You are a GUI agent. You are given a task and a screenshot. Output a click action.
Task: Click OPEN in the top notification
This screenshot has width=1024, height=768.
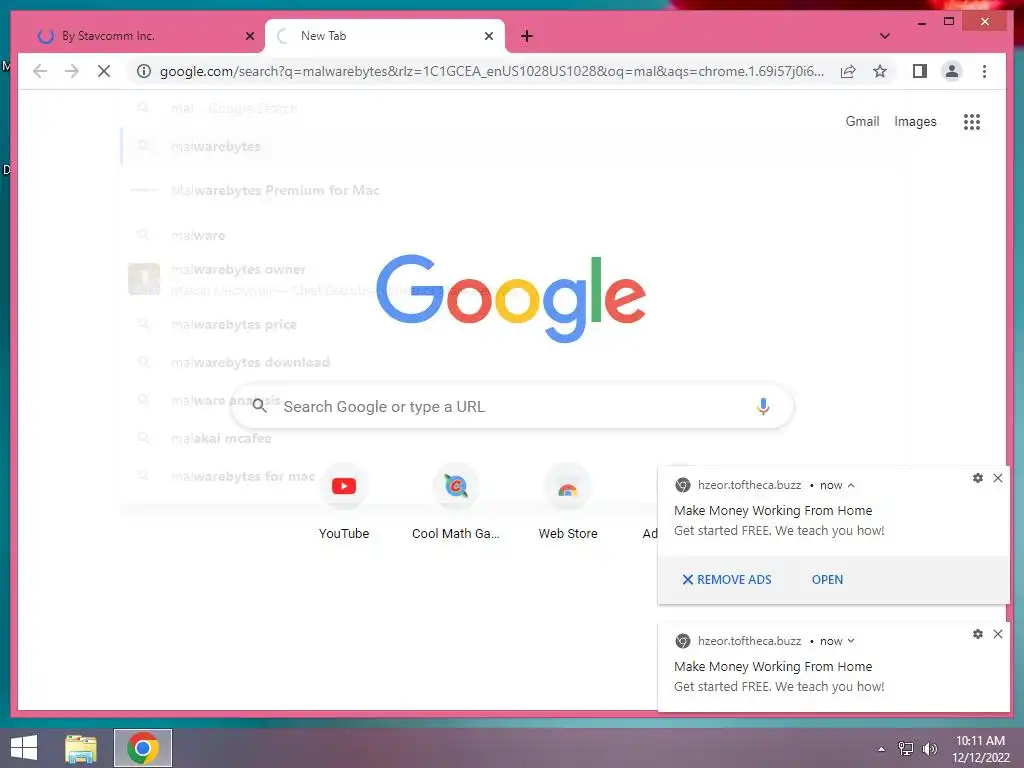coord(827,579)
